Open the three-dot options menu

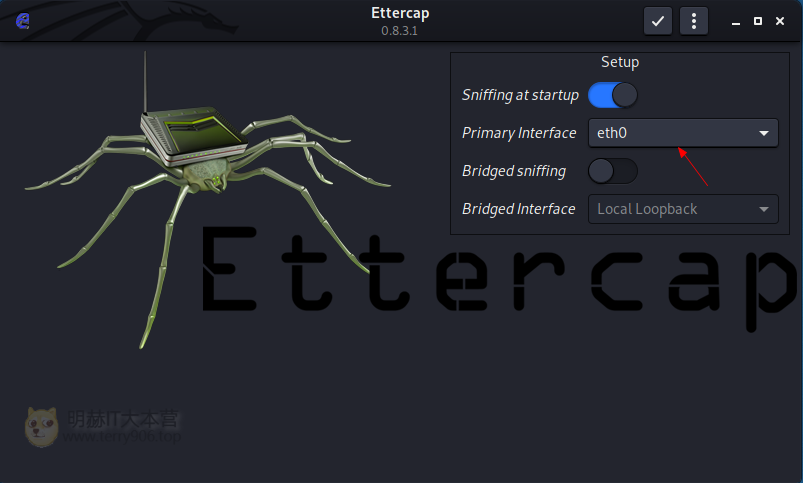[x=694, y=21]
